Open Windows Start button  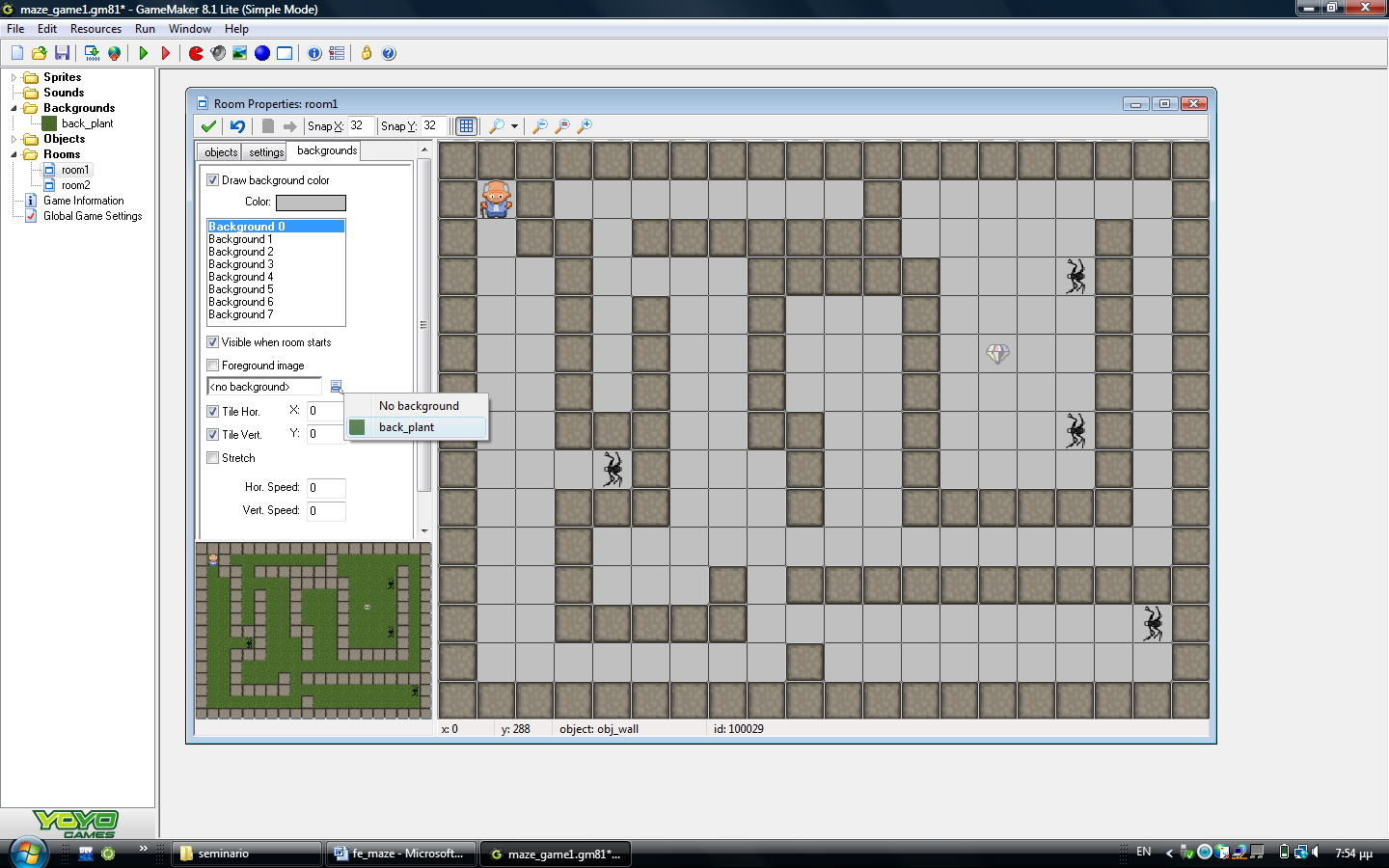(28, 854)
